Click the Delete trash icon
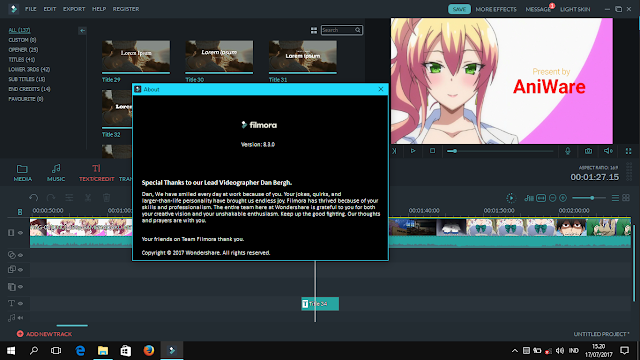Screen dimensions: 640x360 pos(107,198)
